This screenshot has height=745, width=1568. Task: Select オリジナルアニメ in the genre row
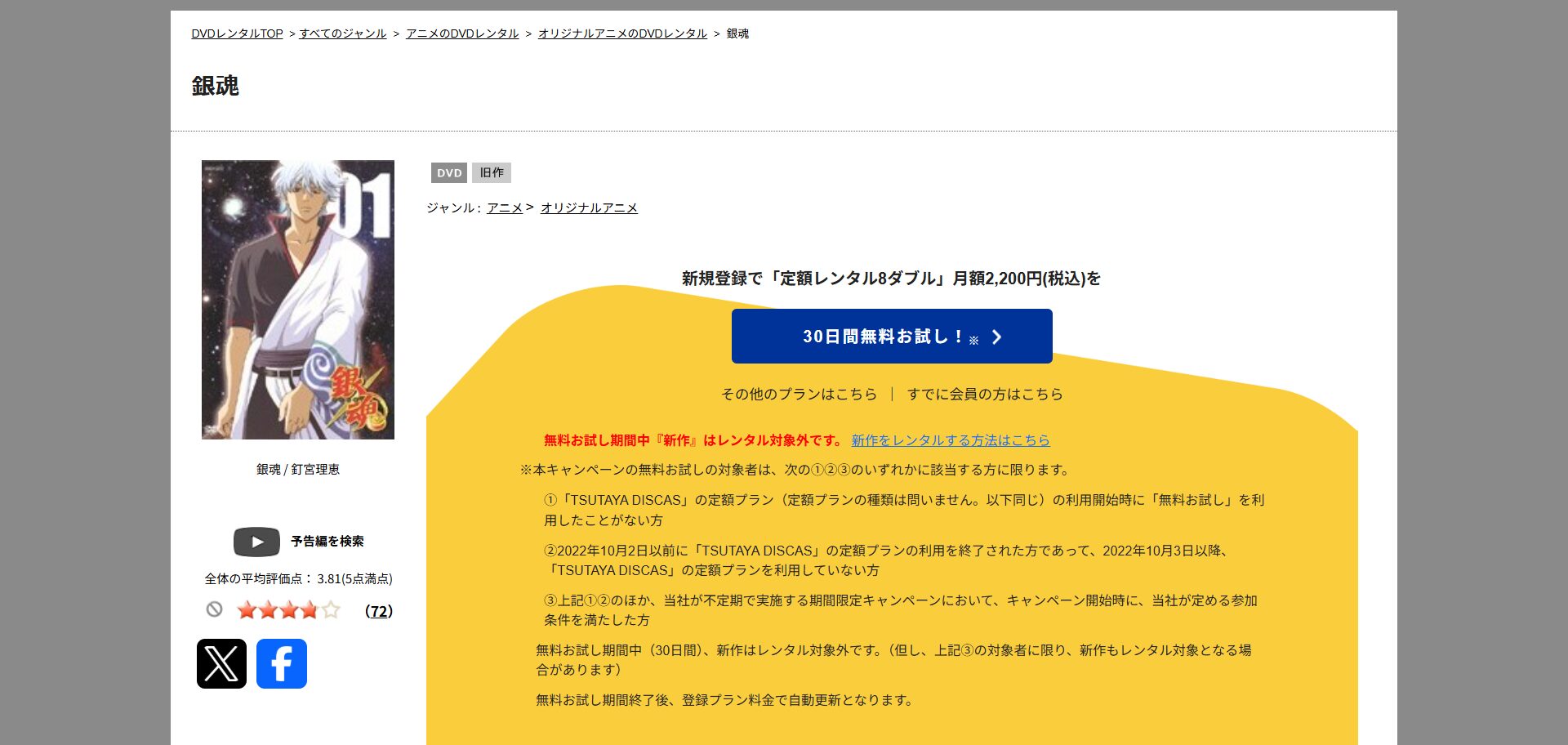coord(590,207)
